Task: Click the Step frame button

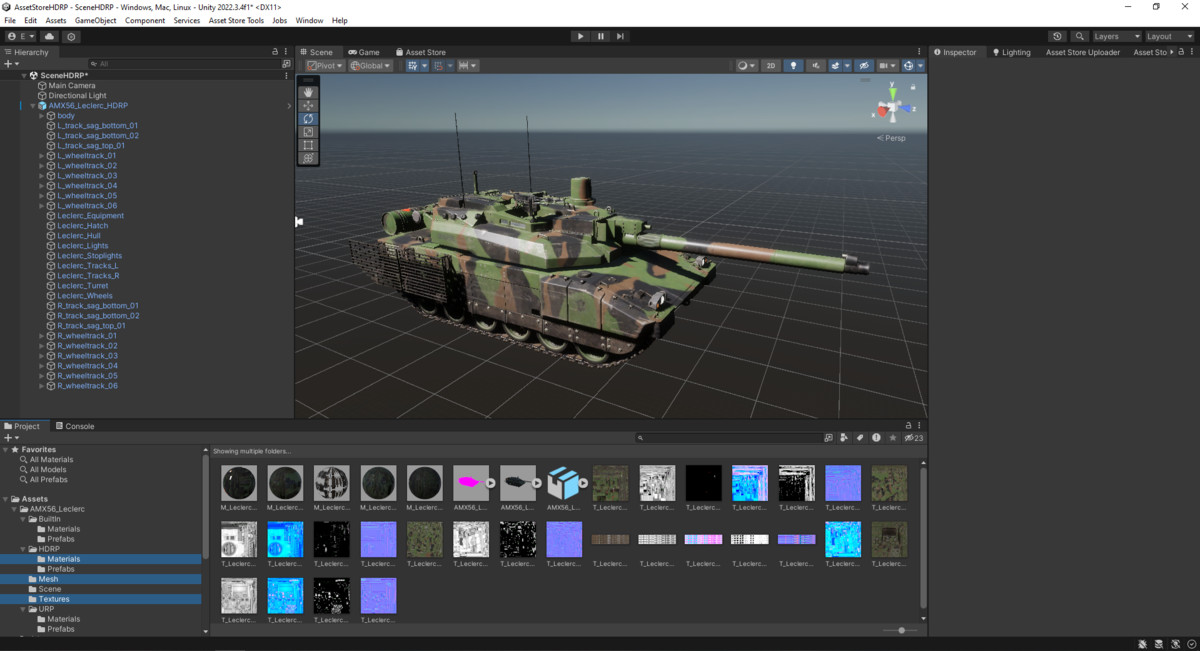Action: (x=620, y=36)
